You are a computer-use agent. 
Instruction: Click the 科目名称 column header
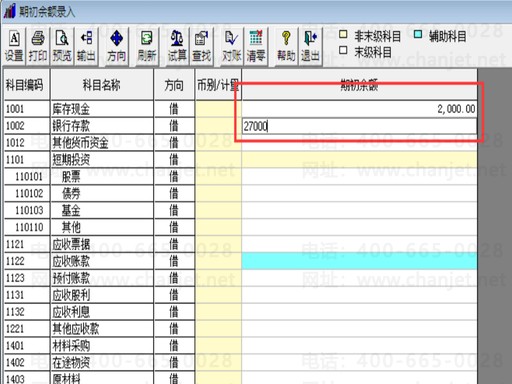coord(102,85)
